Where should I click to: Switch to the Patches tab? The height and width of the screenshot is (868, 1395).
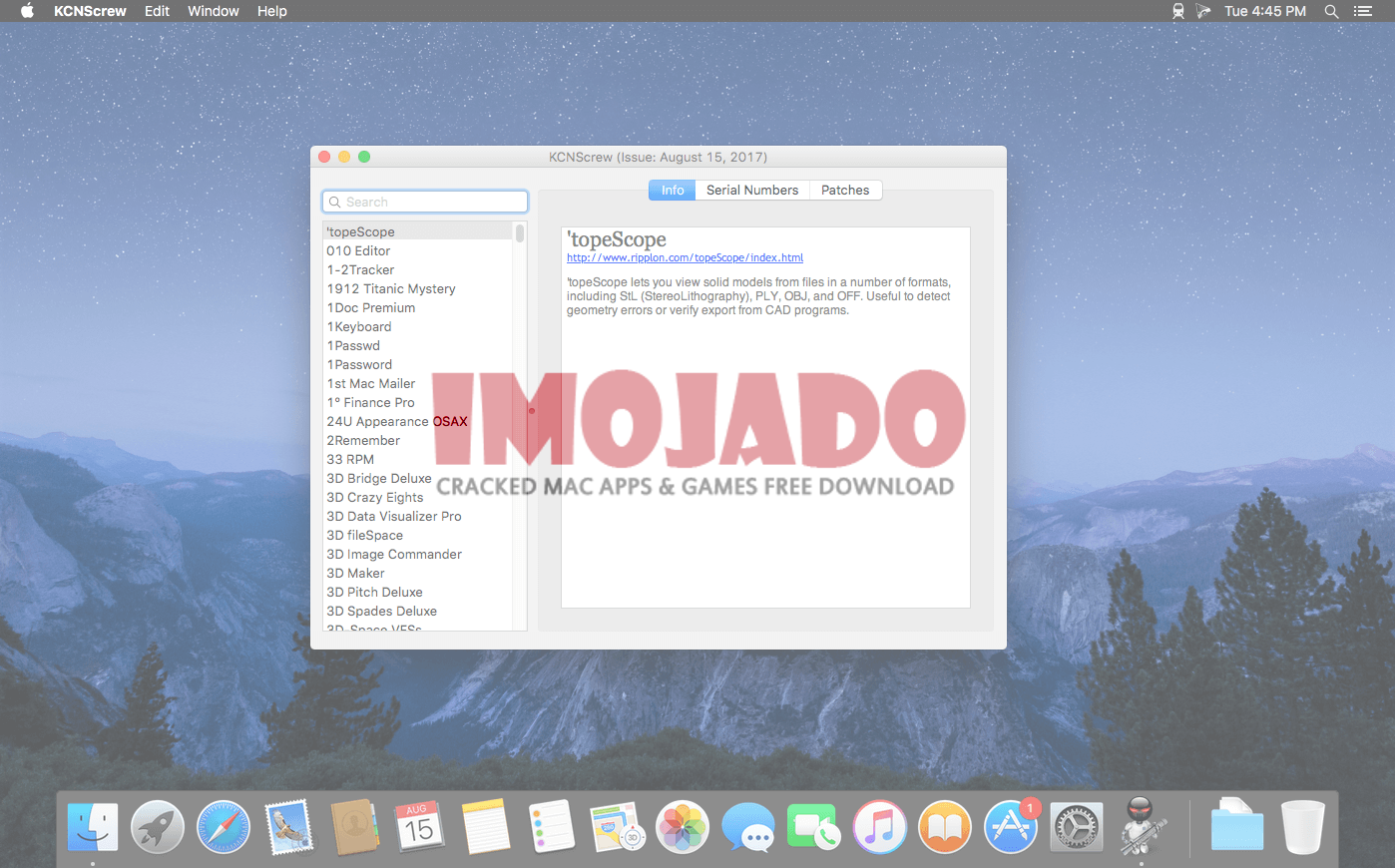pos(845,190)
